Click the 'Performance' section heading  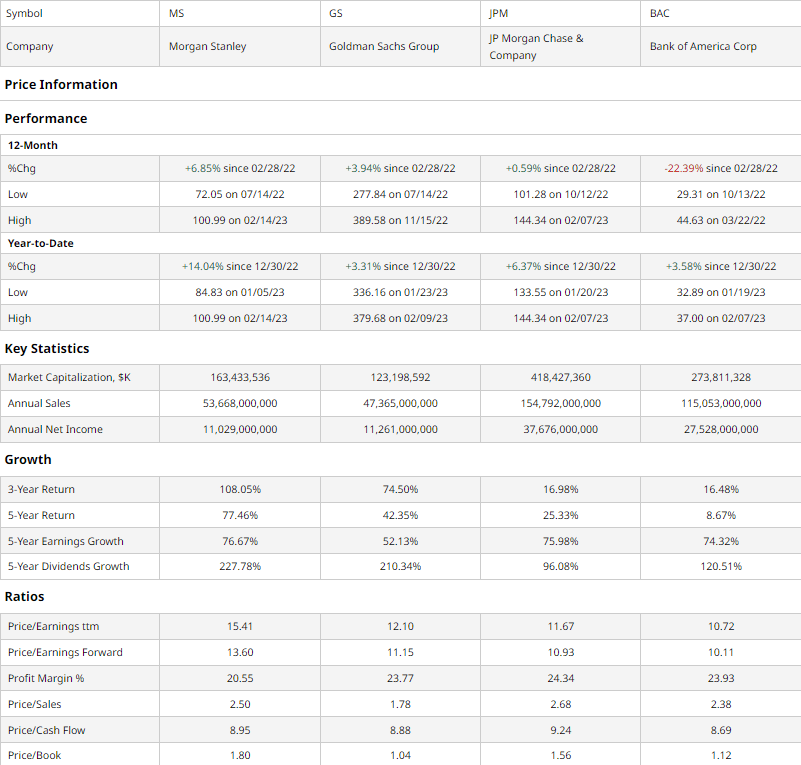[46, 118]
